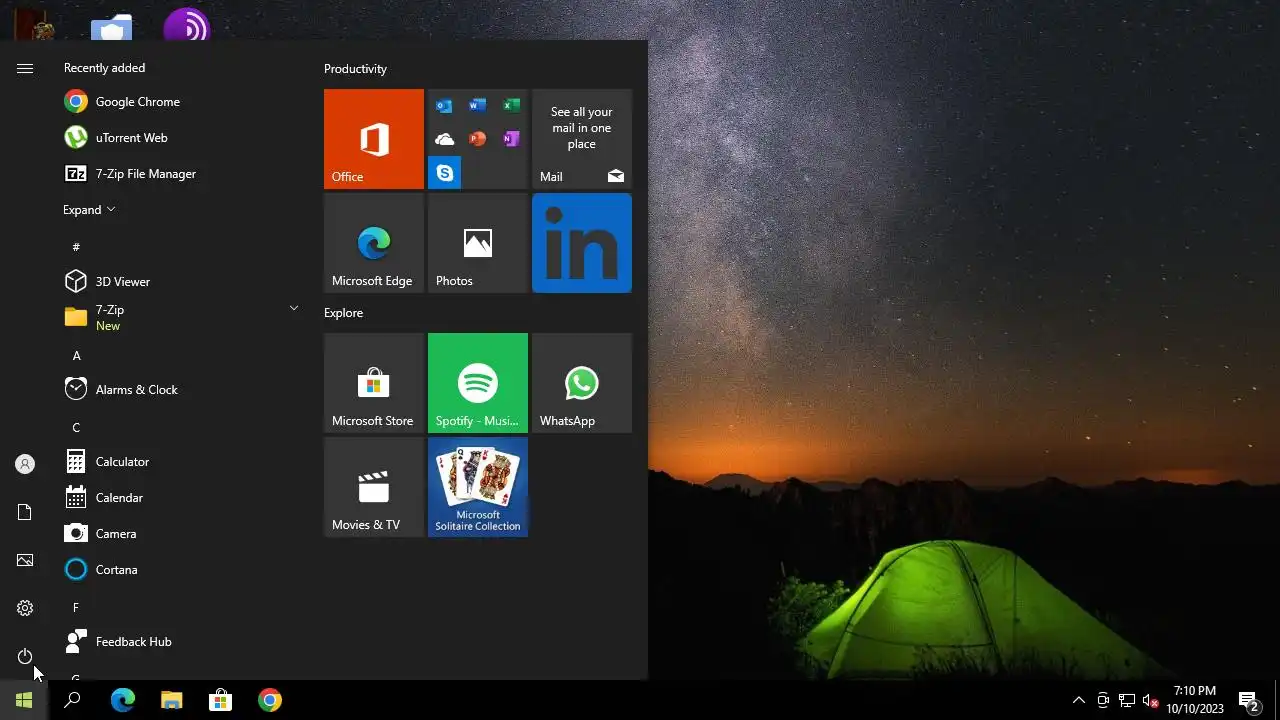Launch the Camera app
The image size is (1280, 720).
(x=181, y=534)
